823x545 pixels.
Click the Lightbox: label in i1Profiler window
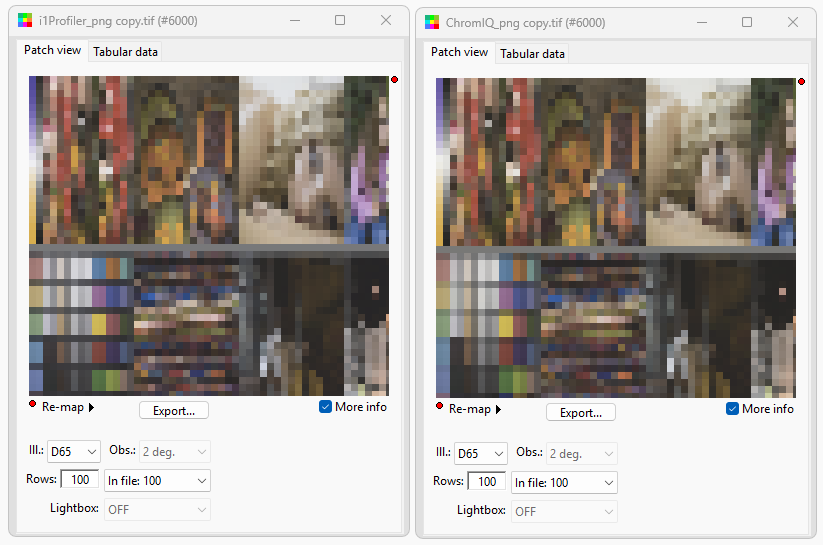(x=74, y=508)
